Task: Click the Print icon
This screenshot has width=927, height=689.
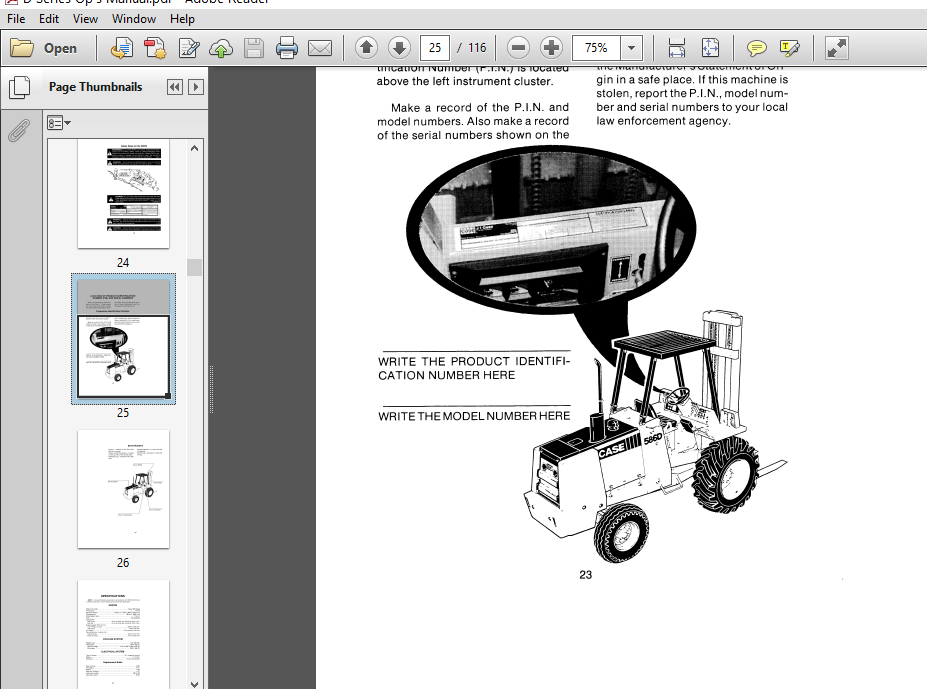Action: pyautogui.click(x=287, y=48)
